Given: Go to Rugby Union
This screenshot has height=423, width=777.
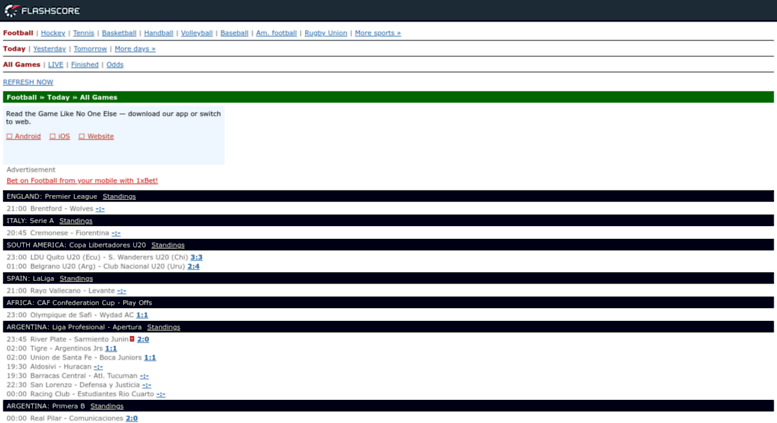Looking at the screenshot, I should (x=326, y=33).
